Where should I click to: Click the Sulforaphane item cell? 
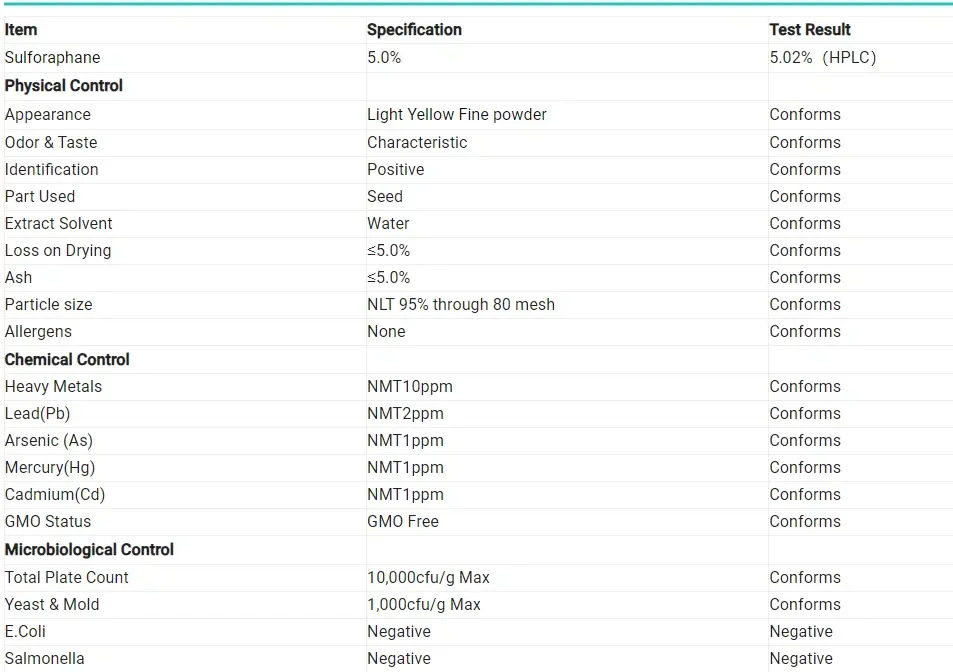[x=52, y=58]
